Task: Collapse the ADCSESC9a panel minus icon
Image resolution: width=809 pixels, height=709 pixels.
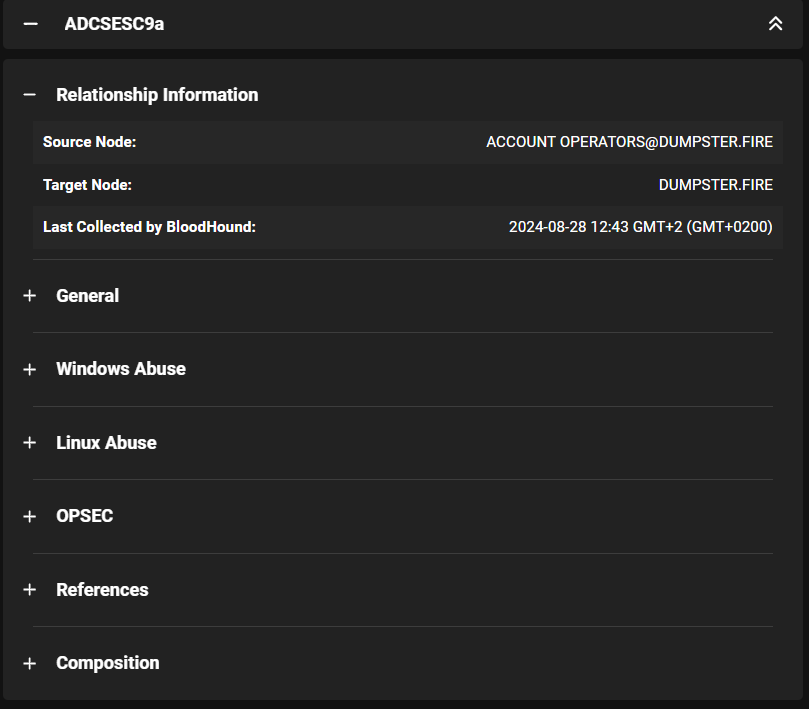Action: (30, 24)
